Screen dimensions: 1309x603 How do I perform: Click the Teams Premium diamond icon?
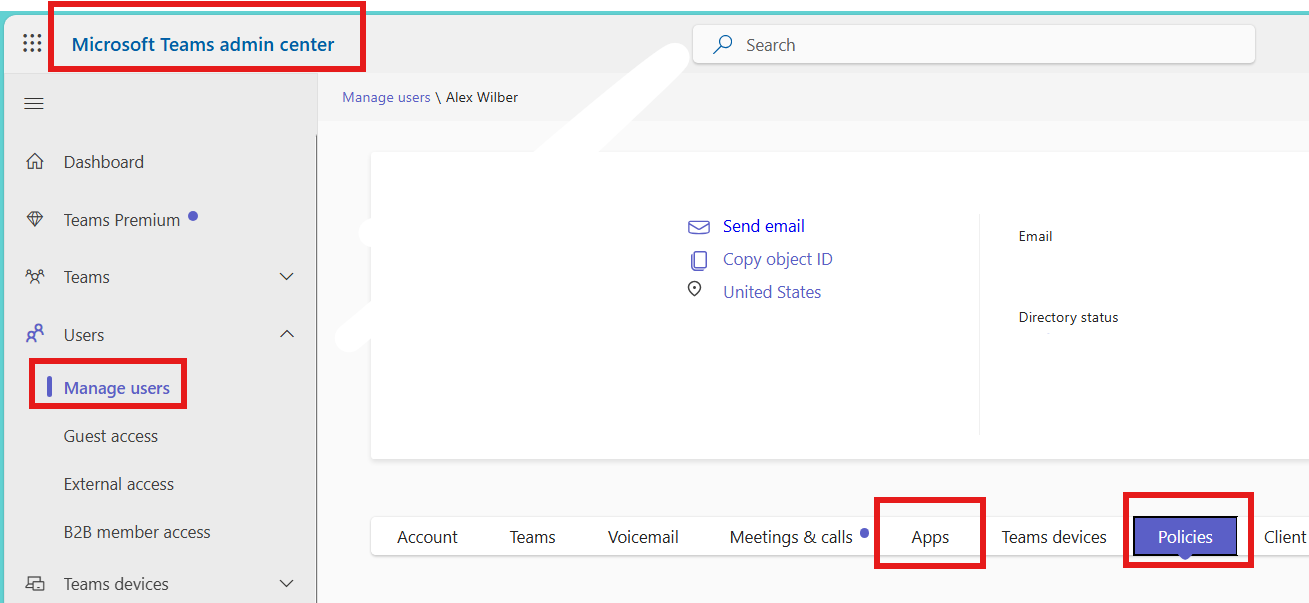tap(35, 220)
